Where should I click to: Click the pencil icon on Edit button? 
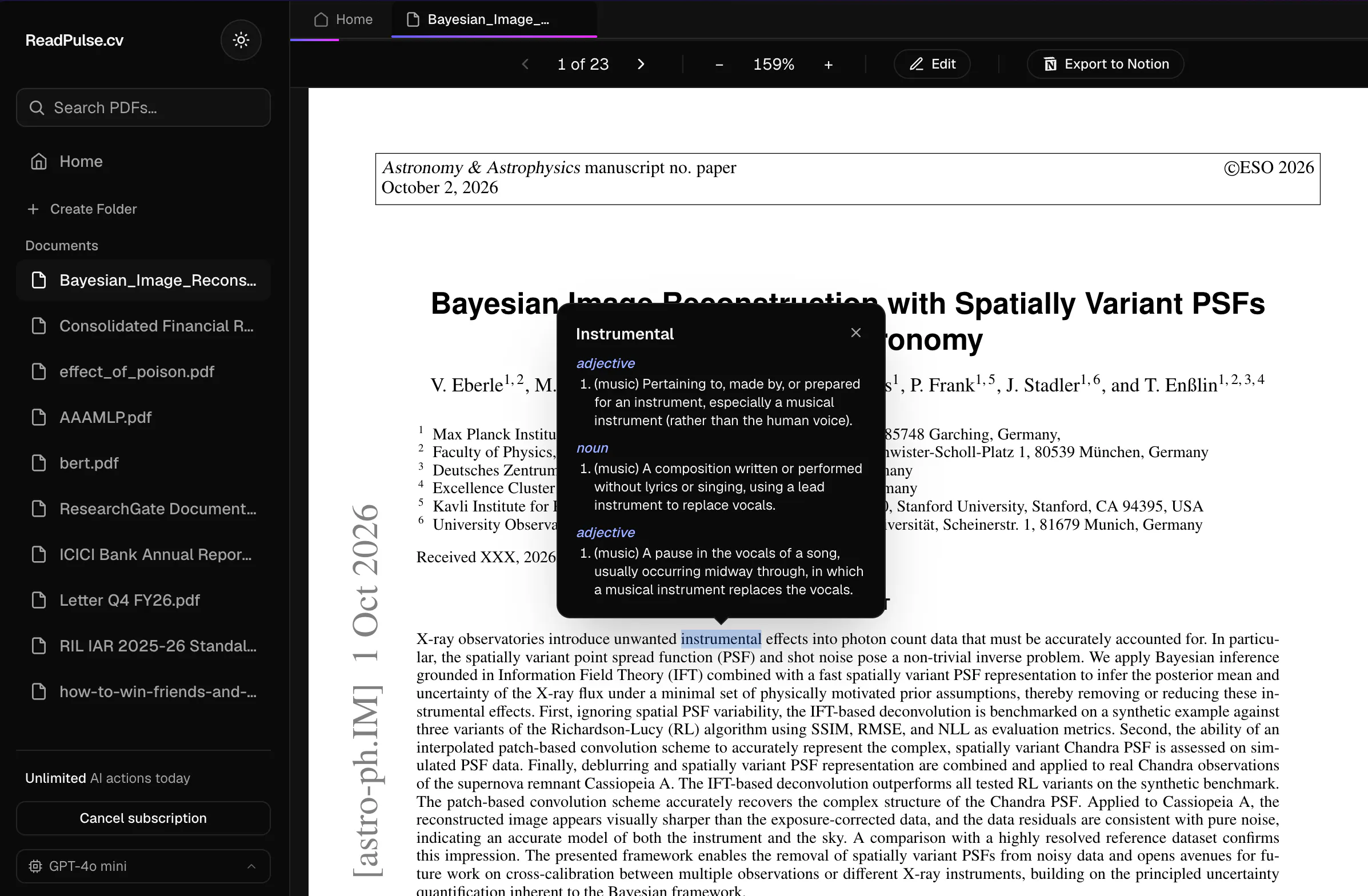tap(916, 64)
